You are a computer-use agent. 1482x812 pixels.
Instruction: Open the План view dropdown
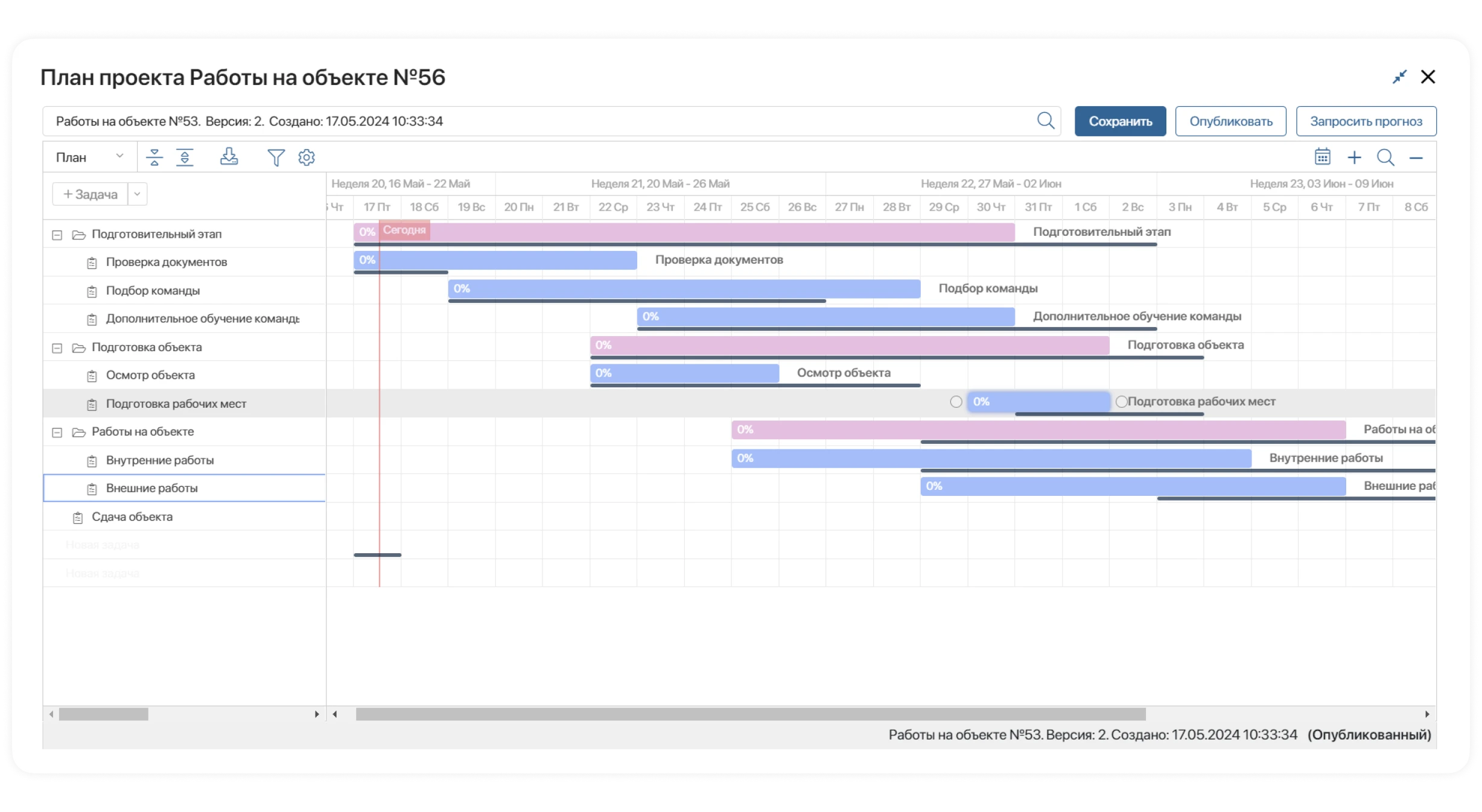(x=89, y=157)
